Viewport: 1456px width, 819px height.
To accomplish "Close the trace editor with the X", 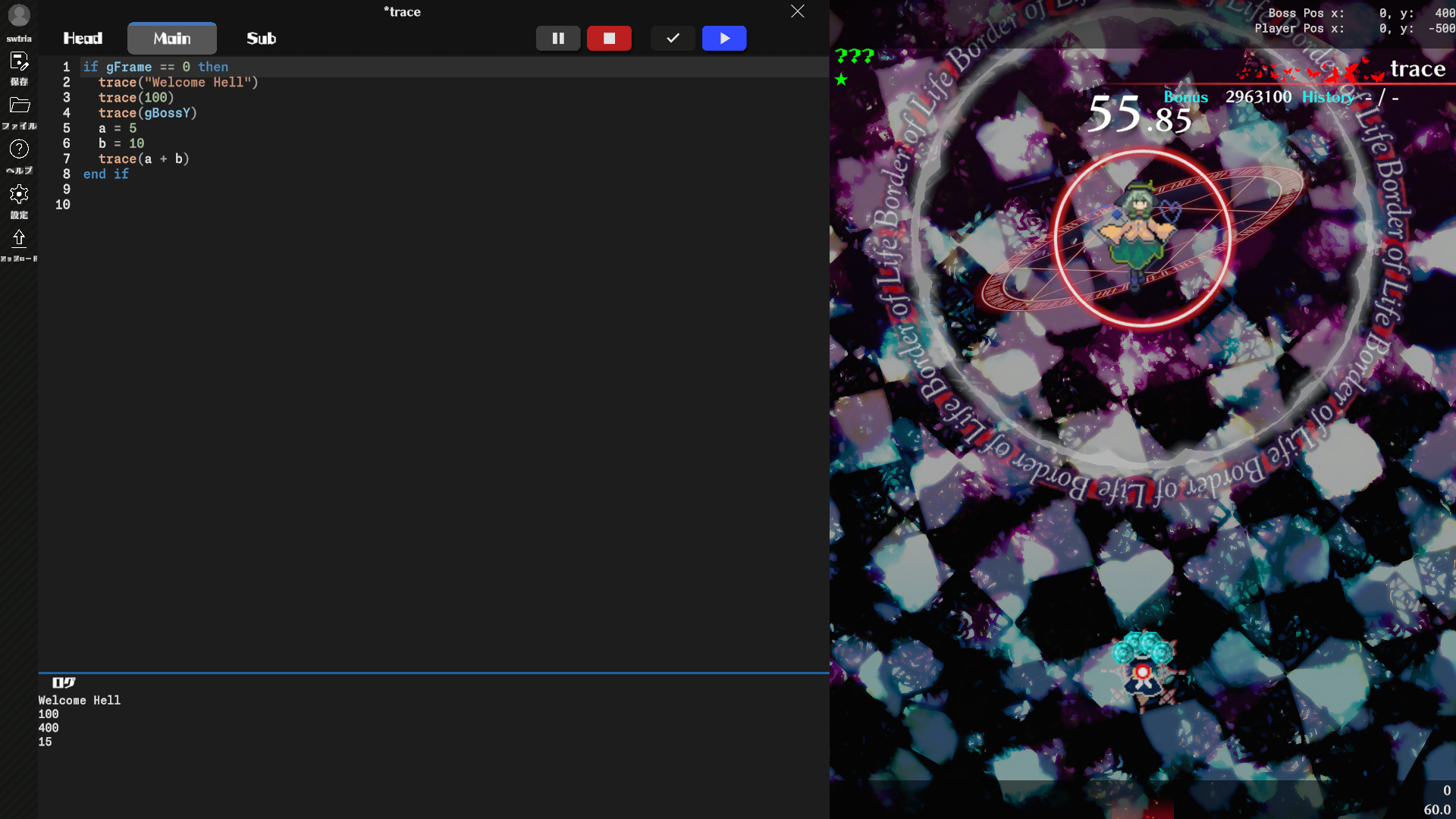I will (798, 11).
